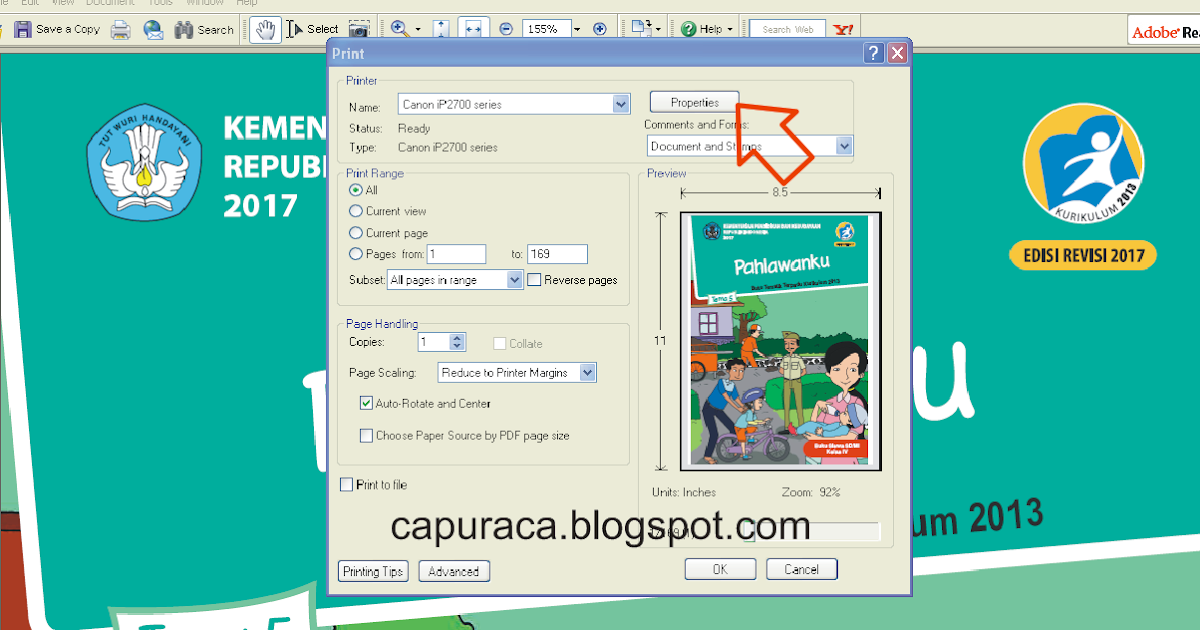Viewport: 1200px width, 630px height.
Task: Expand the Page Scaling dropdown
Action: 588,372
